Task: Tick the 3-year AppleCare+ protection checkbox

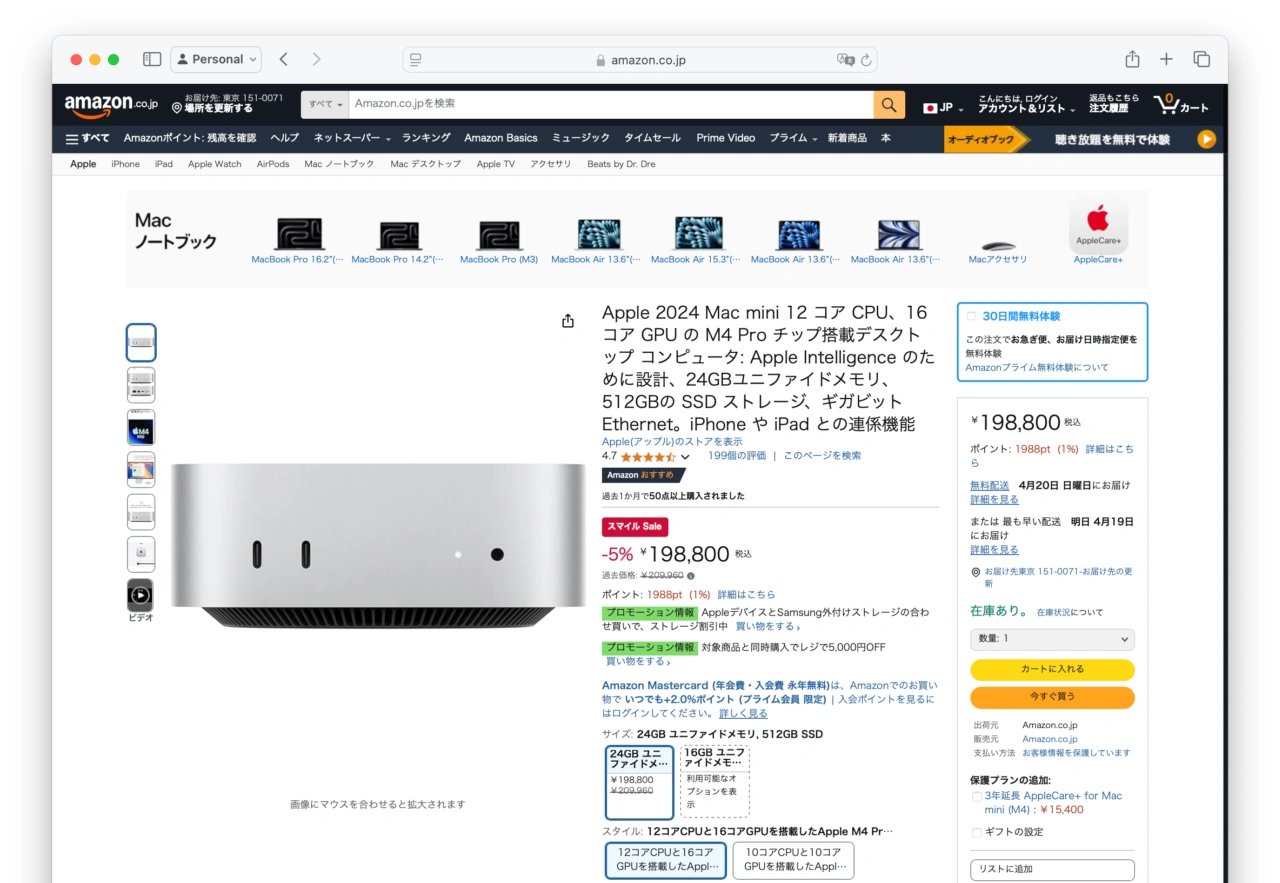Action: tap(977, 797)
